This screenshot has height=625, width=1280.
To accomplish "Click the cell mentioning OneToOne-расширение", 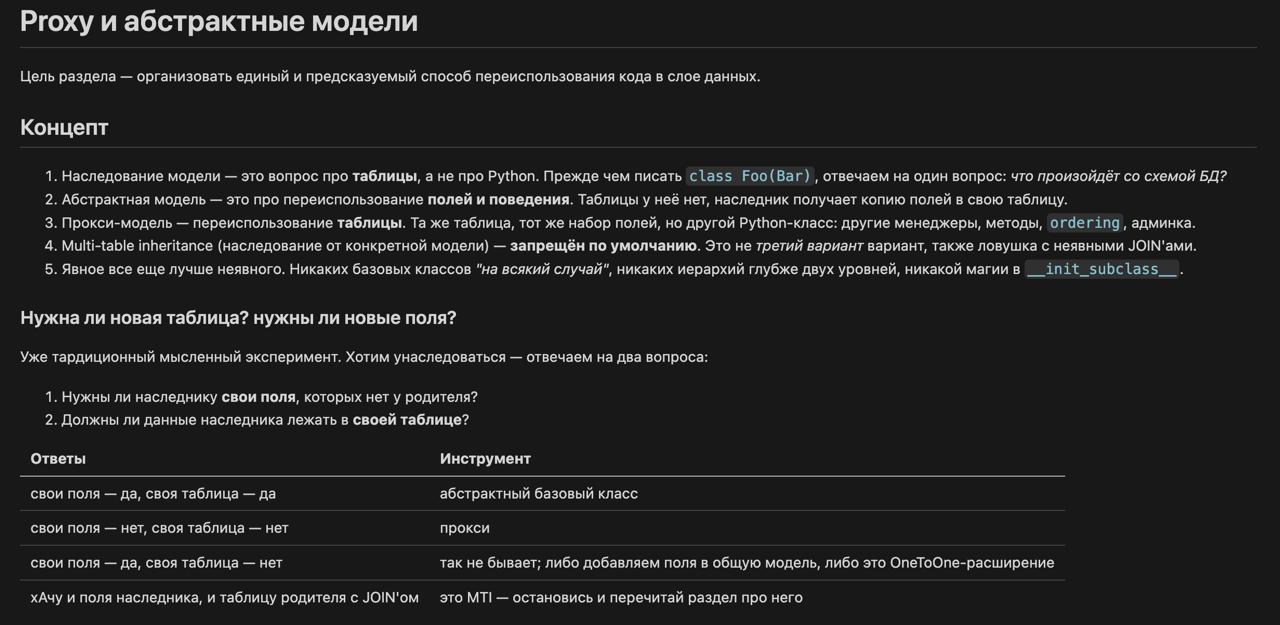I will click(747, 562).
